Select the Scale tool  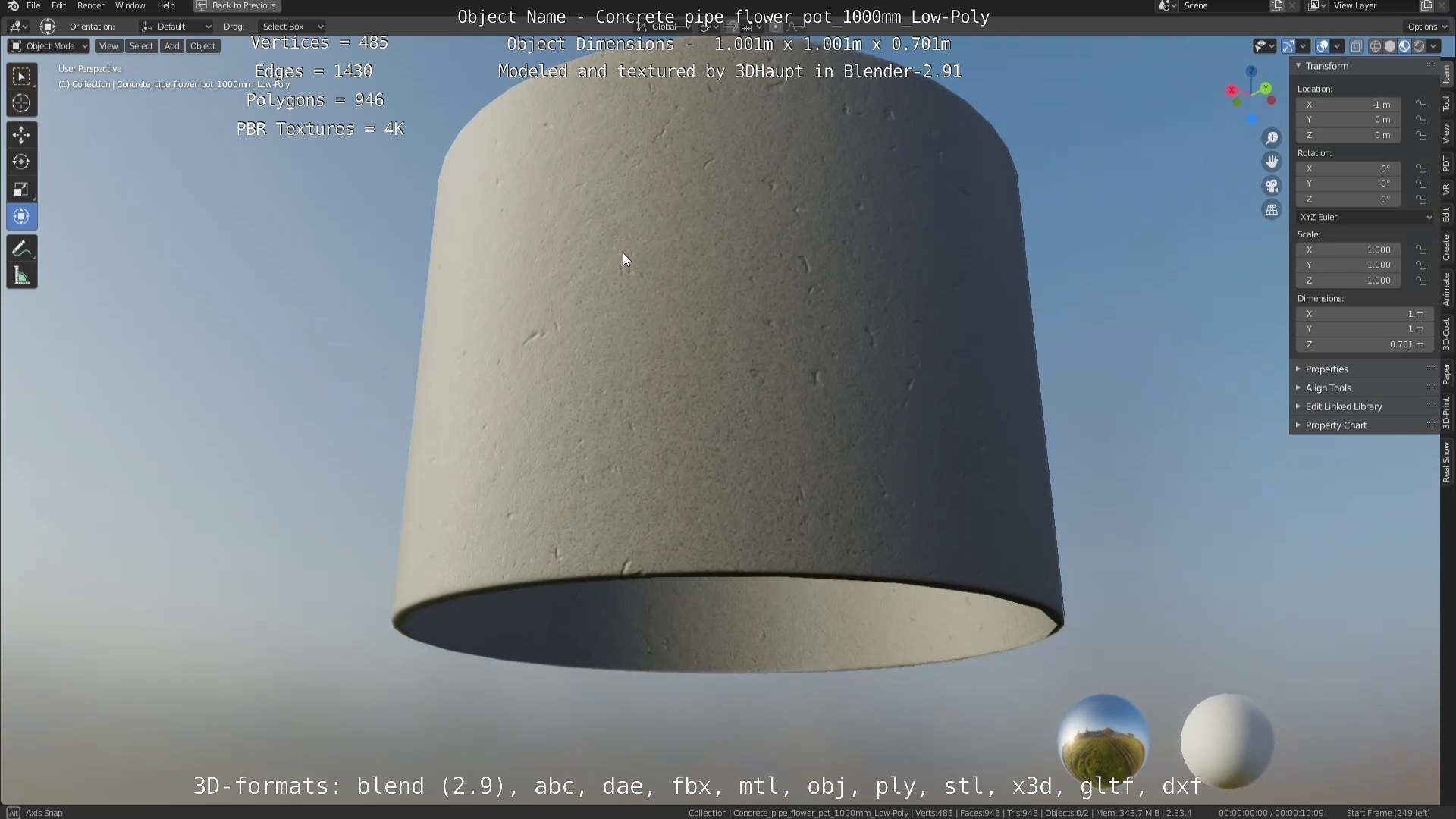point(21,190)
